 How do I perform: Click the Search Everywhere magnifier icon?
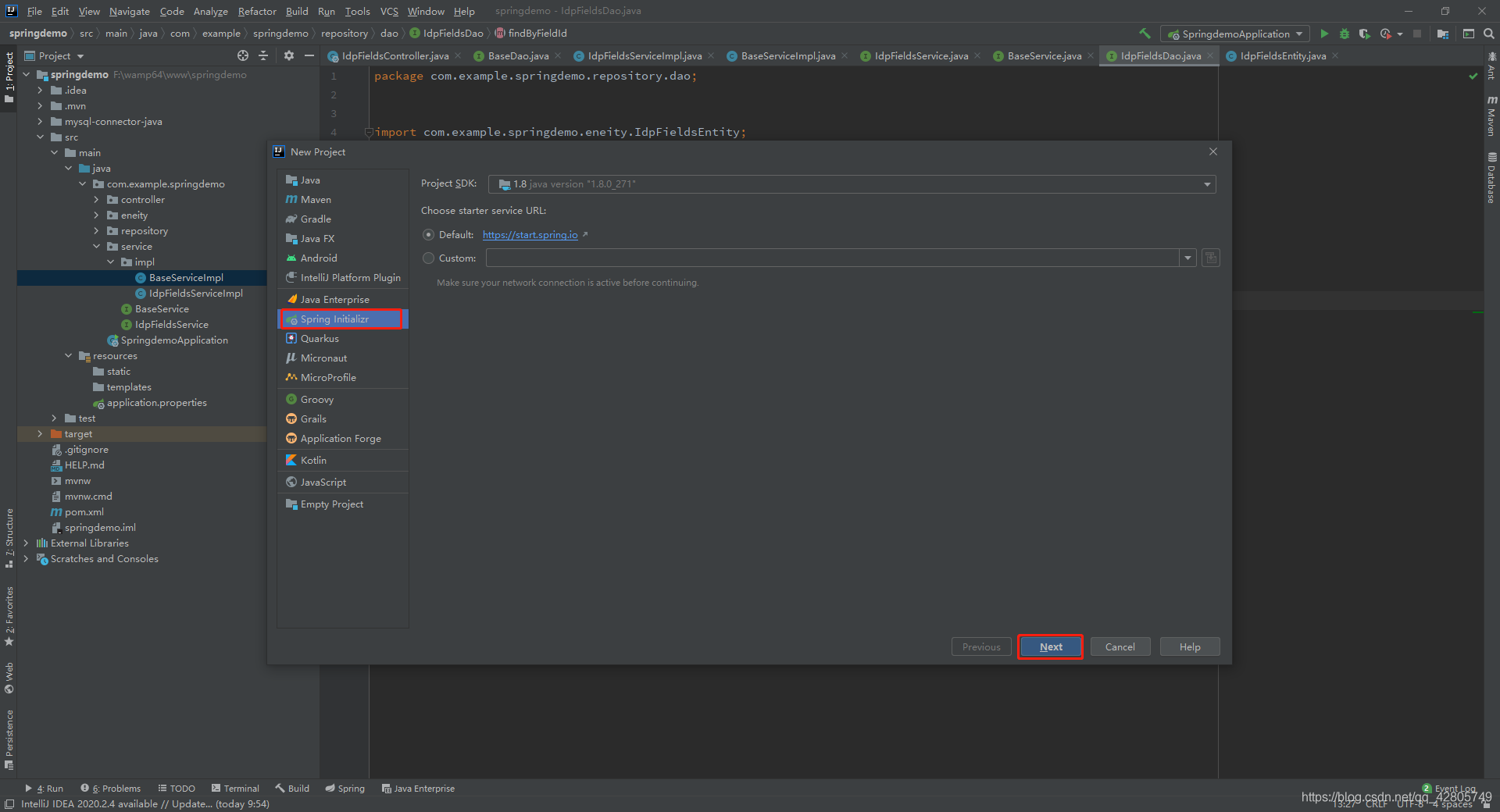[1489, 34]
